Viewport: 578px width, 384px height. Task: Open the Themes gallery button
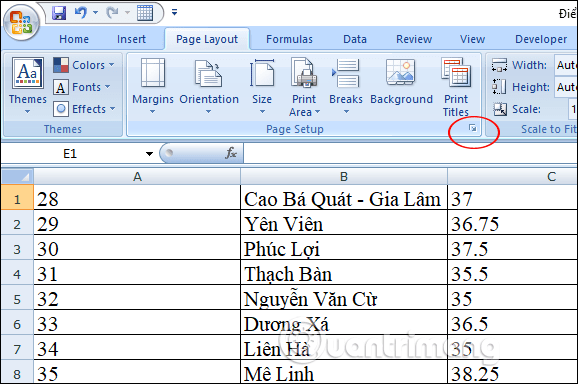[x=28, y=85]
